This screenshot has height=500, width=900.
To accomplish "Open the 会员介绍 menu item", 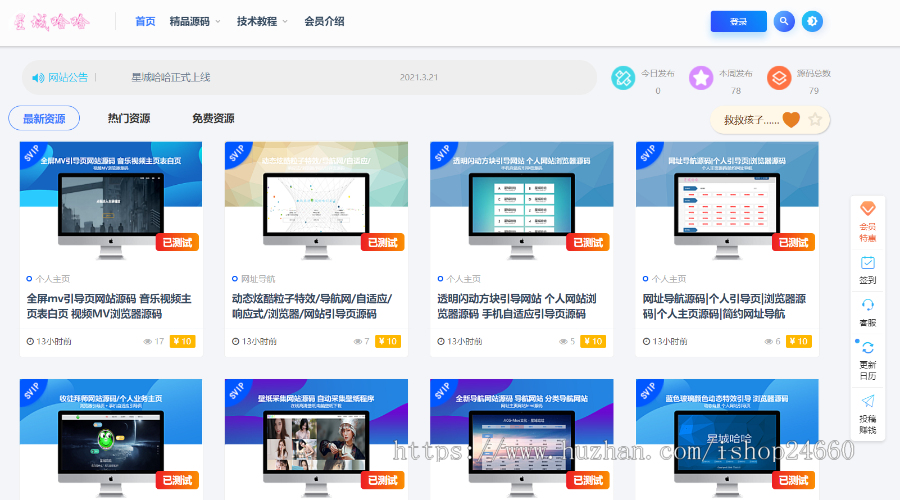I will [x=324, y=21].
